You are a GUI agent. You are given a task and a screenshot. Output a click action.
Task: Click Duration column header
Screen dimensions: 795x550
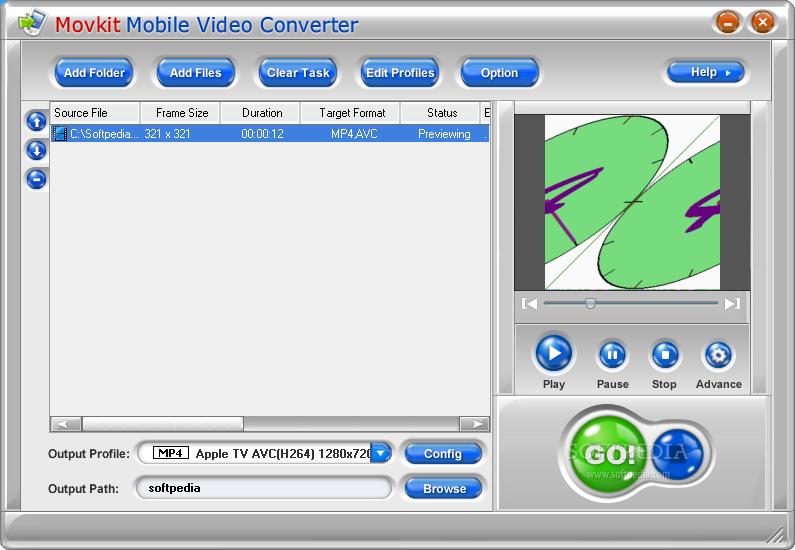261,113
